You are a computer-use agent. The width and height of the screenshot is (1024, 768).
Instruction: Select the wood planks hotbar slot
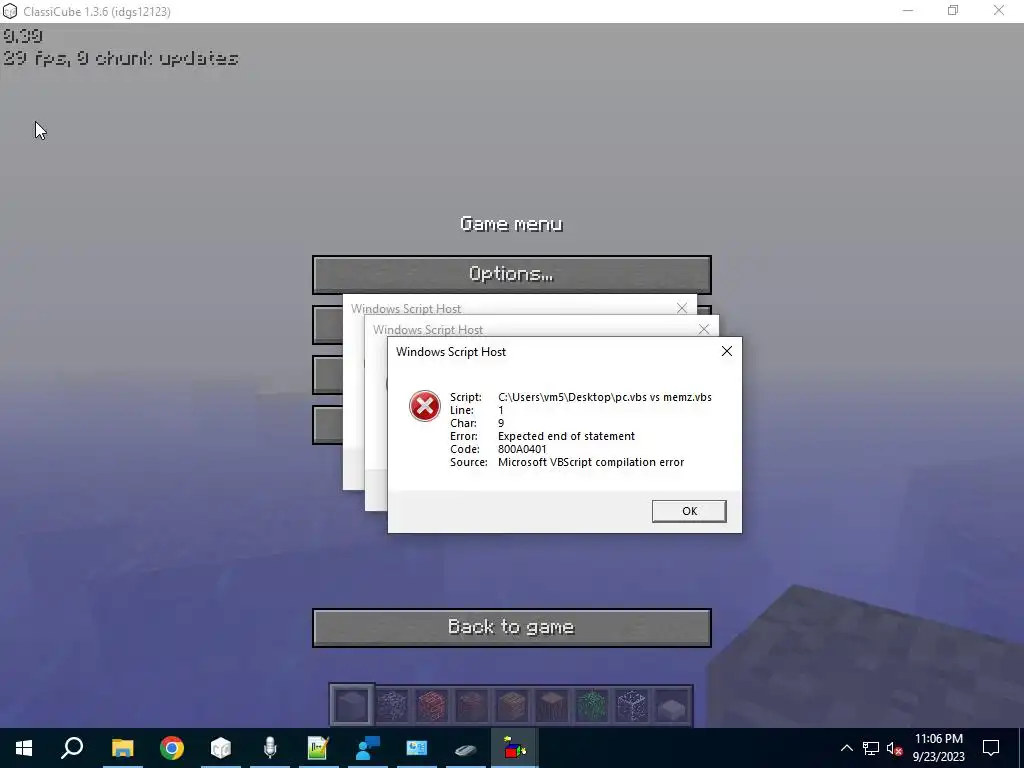(511, 705)
